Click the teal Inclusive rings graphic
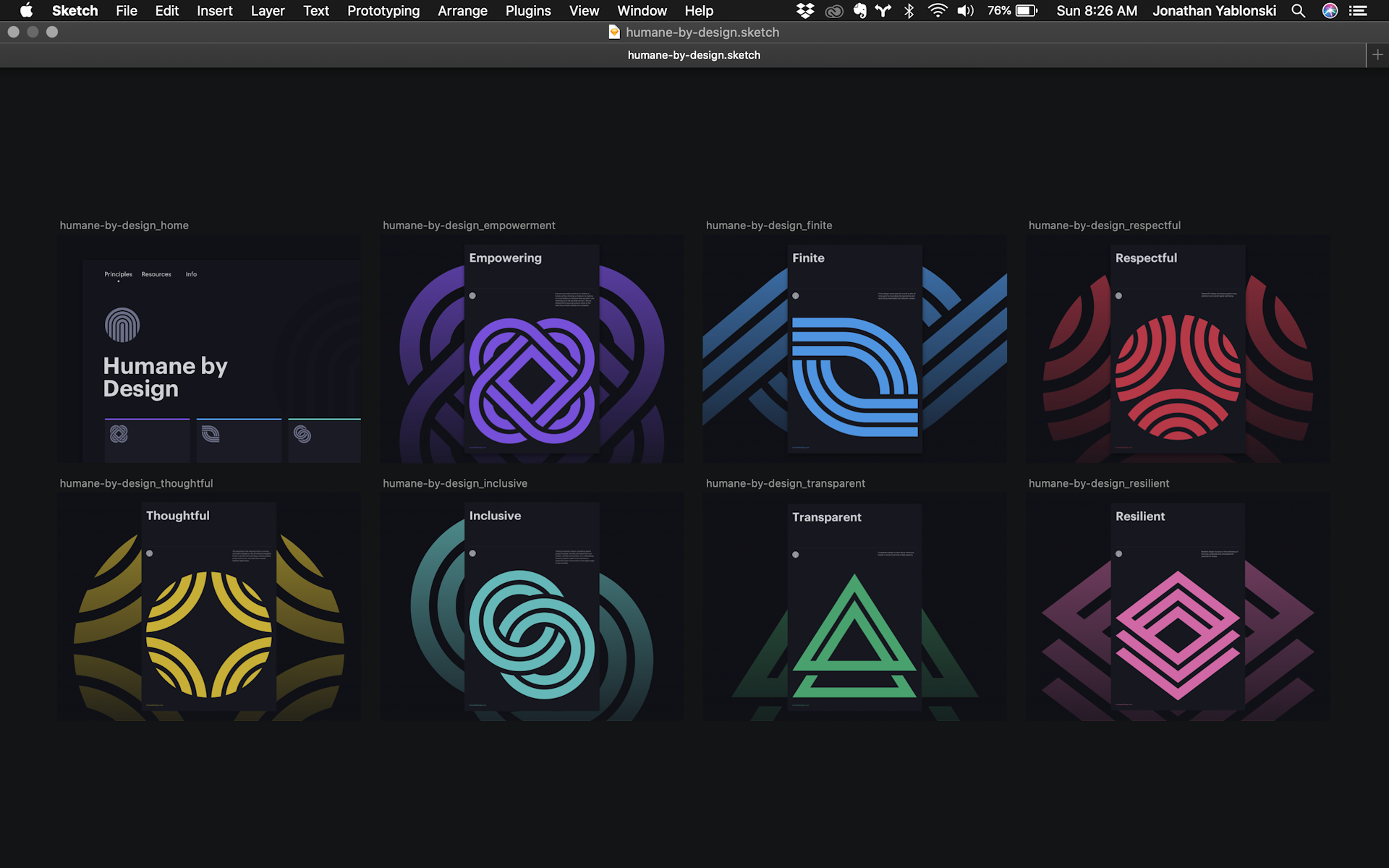Image resolution: width=1389 pixels, height=868 pixels. tap(532, 634)
